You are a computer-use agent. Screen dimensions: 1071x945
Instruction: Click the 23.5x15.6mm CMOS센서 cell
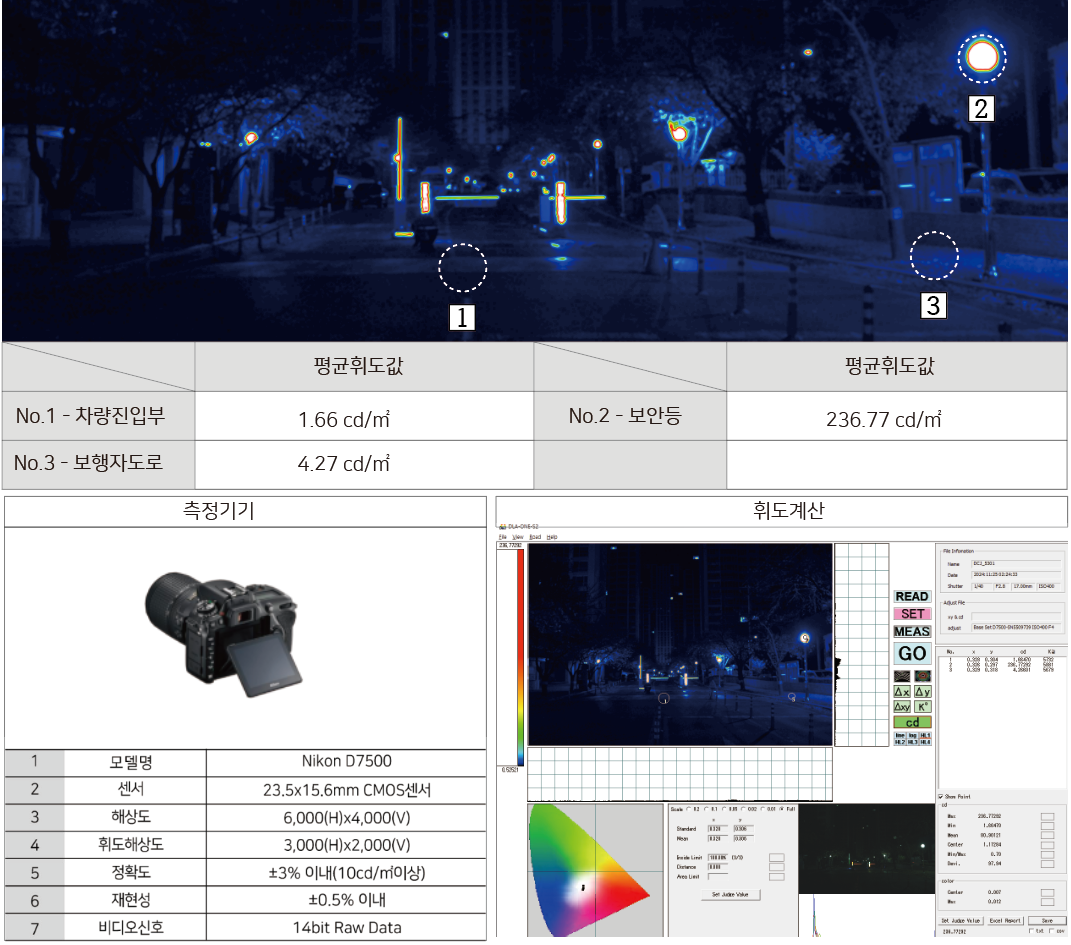point(346,790)
